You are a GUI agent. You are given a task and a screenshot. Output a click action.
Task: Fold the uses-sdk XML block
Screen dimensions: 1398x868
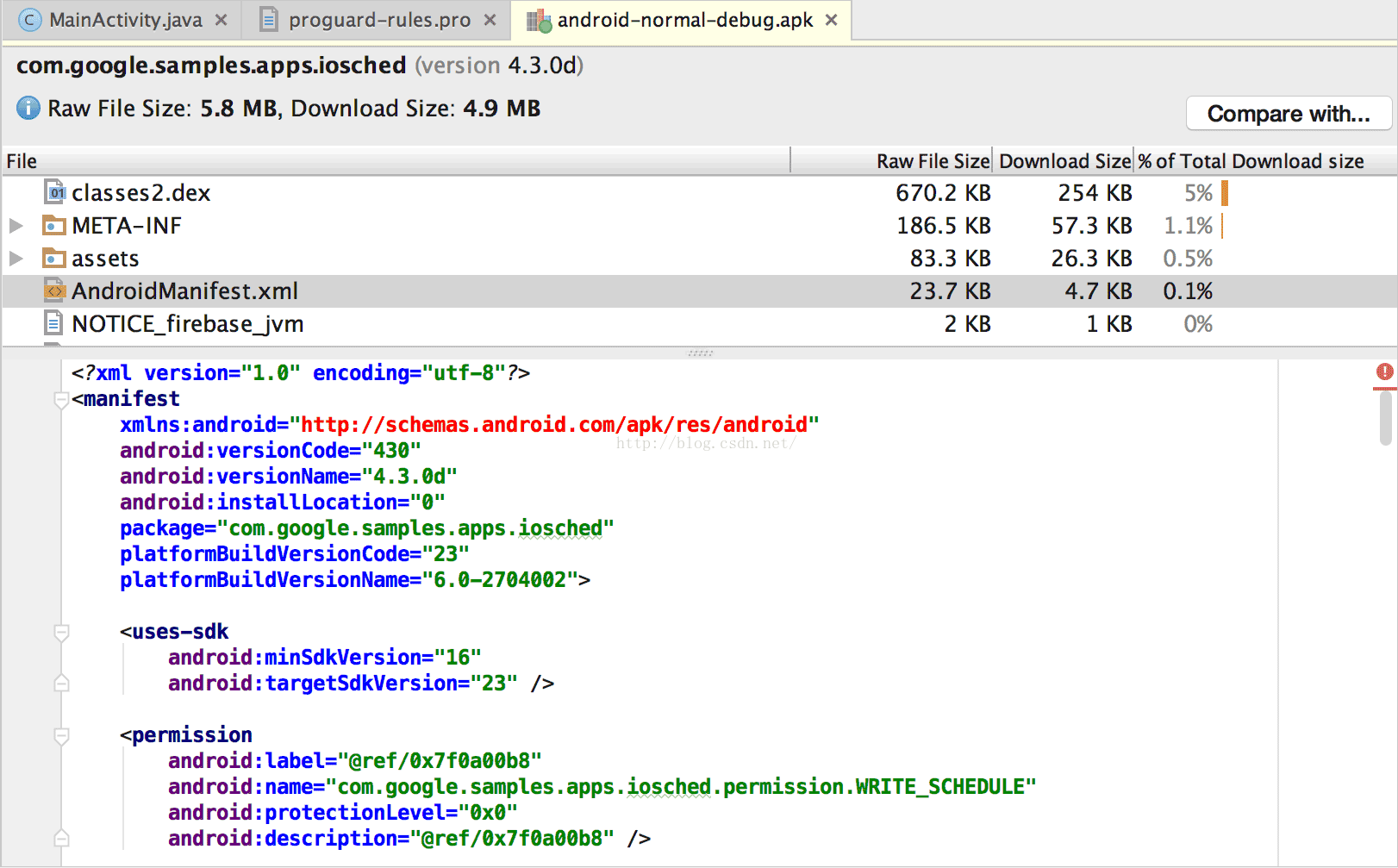pos(61,633)
